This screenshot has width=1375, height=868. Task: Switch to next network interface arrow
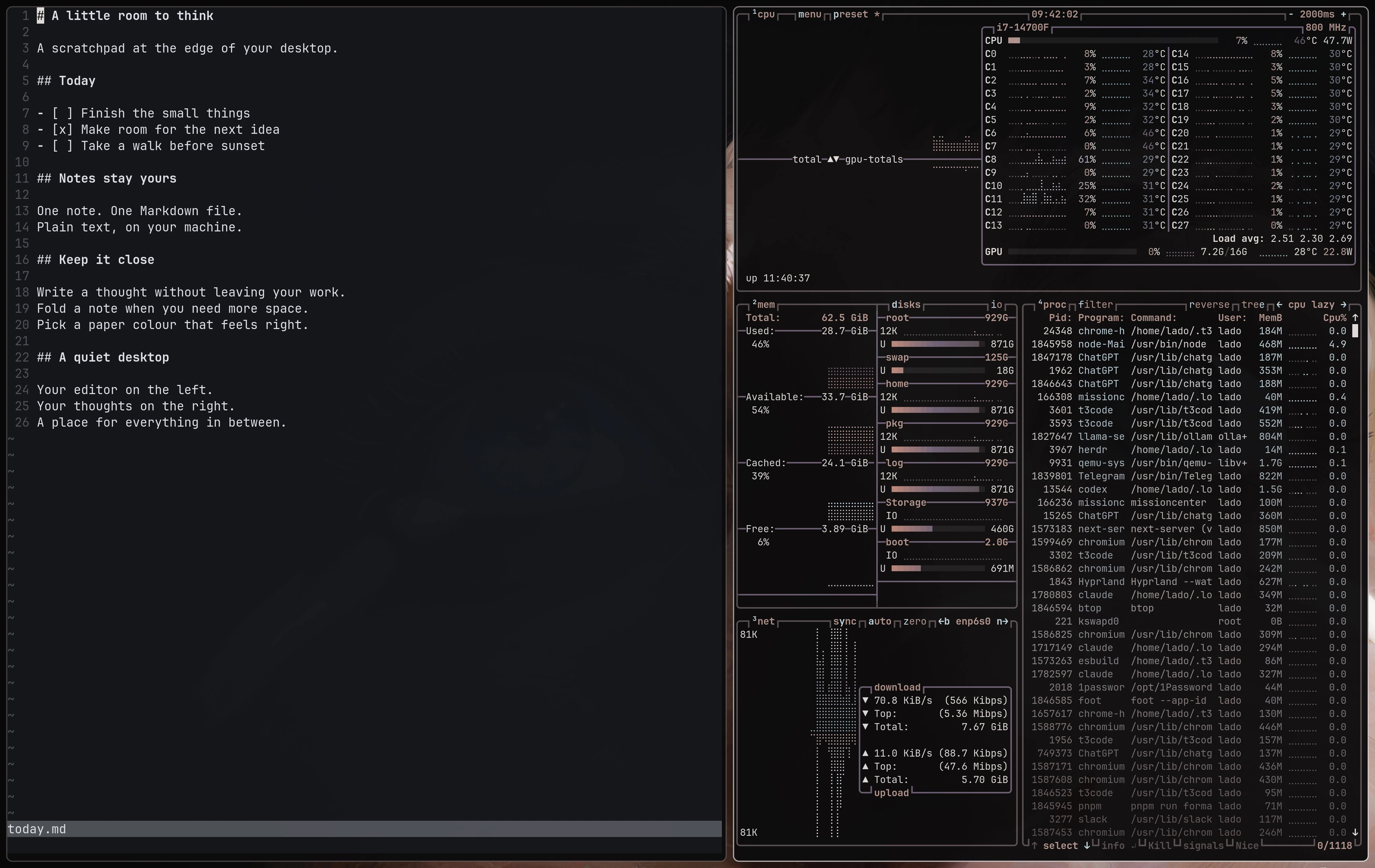(1002, 621)
